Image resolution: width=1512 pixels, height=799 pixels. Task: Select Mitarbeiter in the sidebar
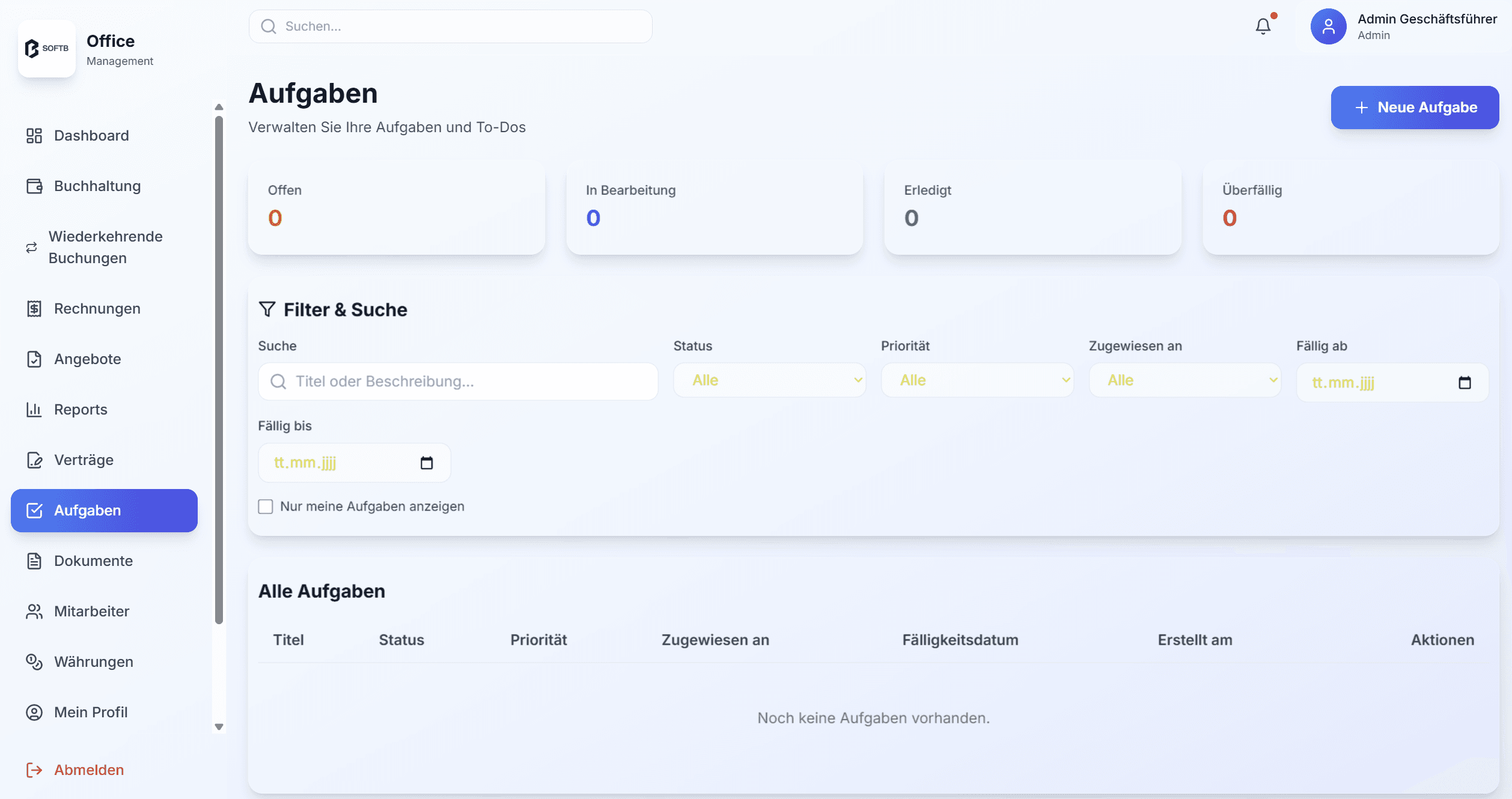point(91,611)
